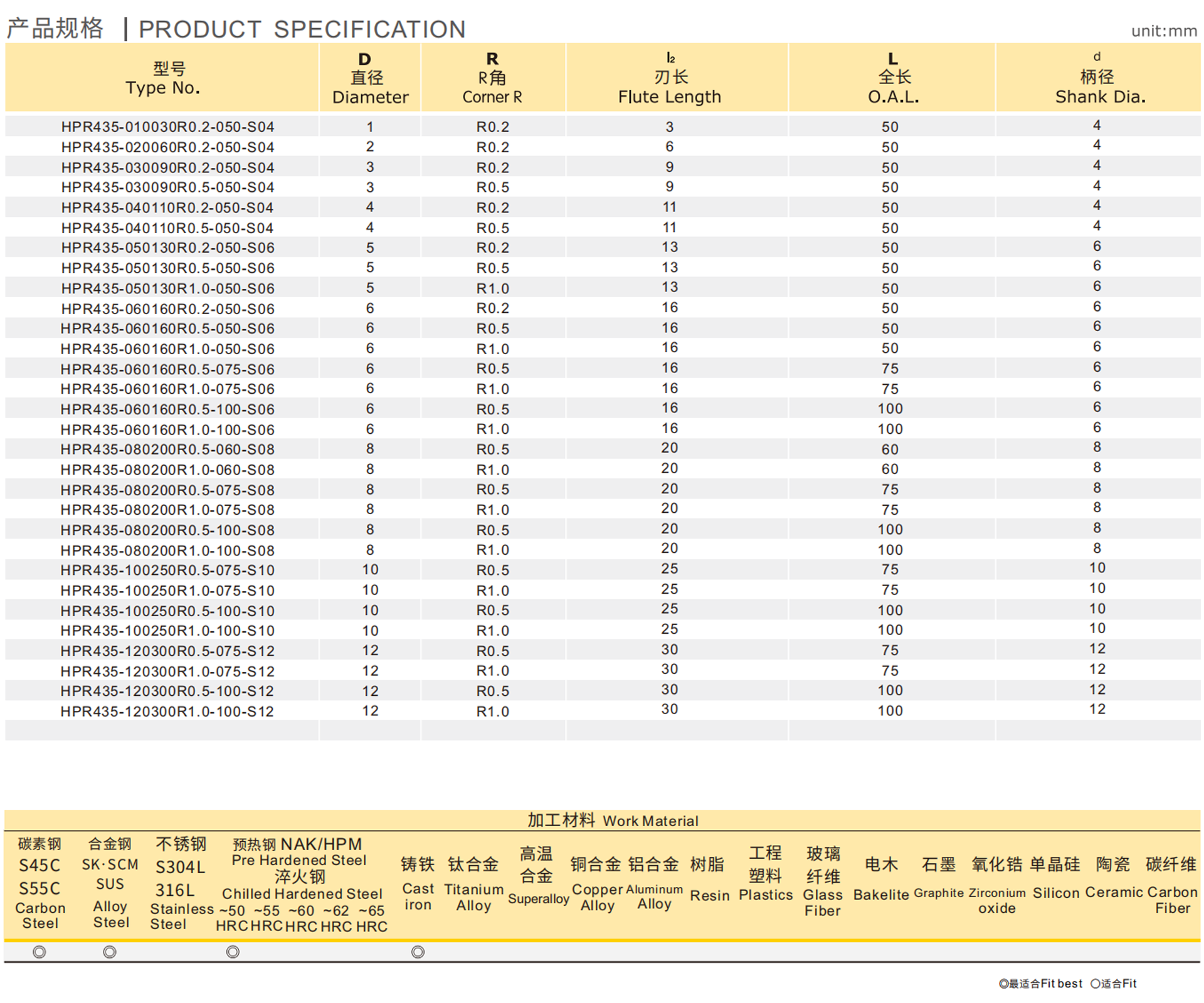This screenshot has height=1003, width=1204.
Task: Click type number HPR435-120300R1.0-100-S12
Action: 167,712
